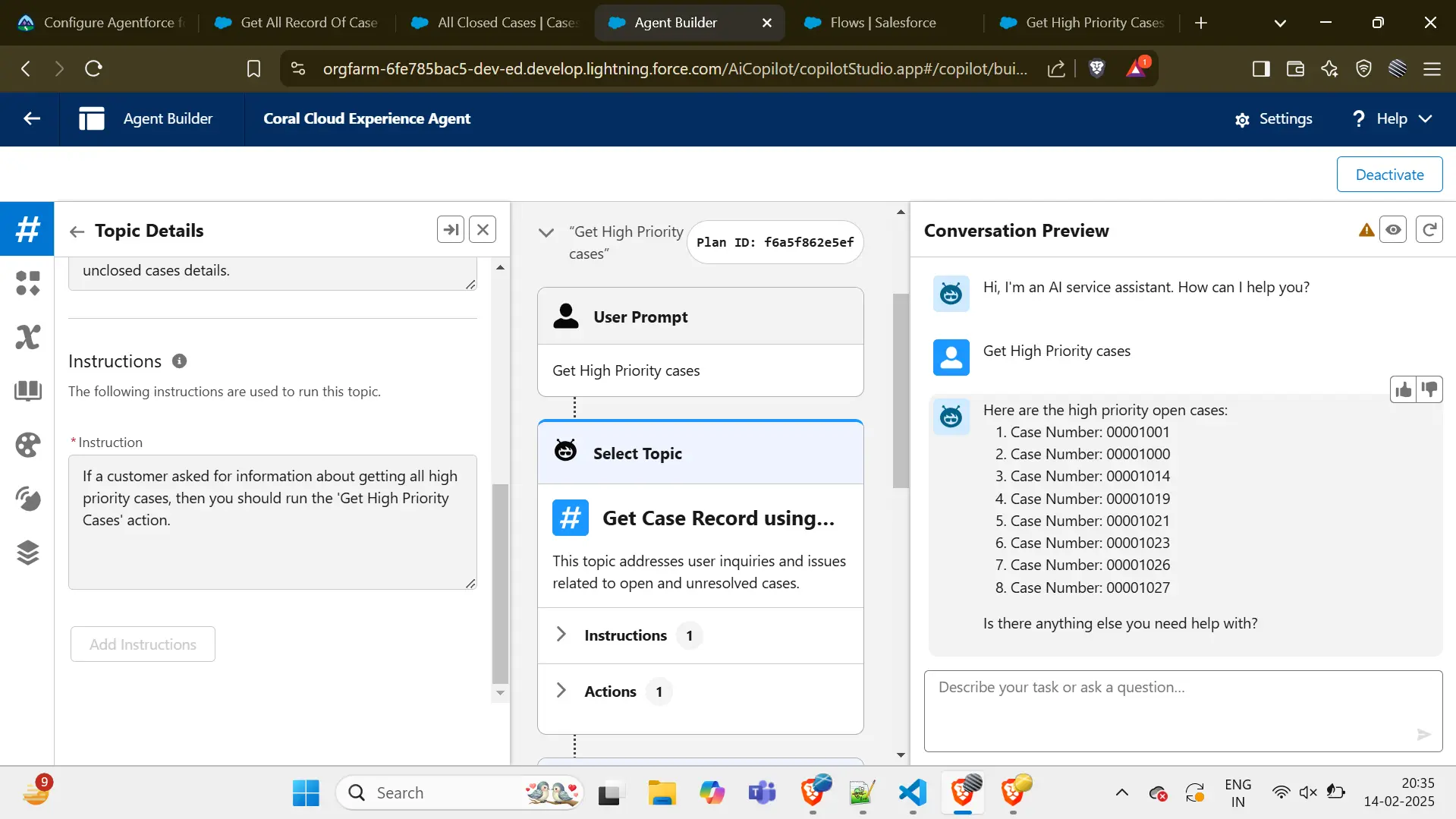Image resolution: width=1456 pixels, height=819 pixels.
Task: Close the Topic Details panel
Action: pyautogui.click(x=483, y=229)
